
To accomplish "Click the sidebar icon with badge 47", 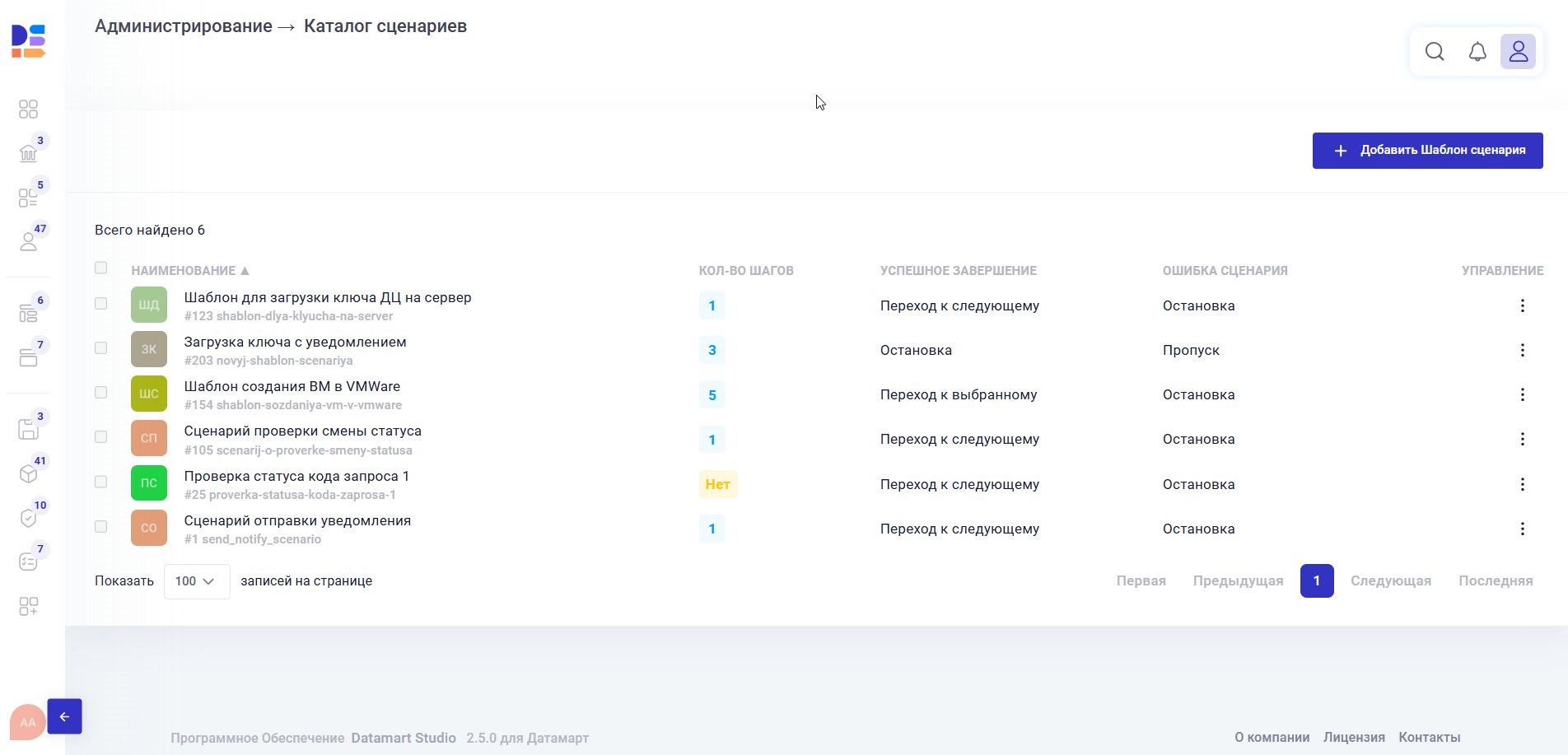I will coord(29,241).
